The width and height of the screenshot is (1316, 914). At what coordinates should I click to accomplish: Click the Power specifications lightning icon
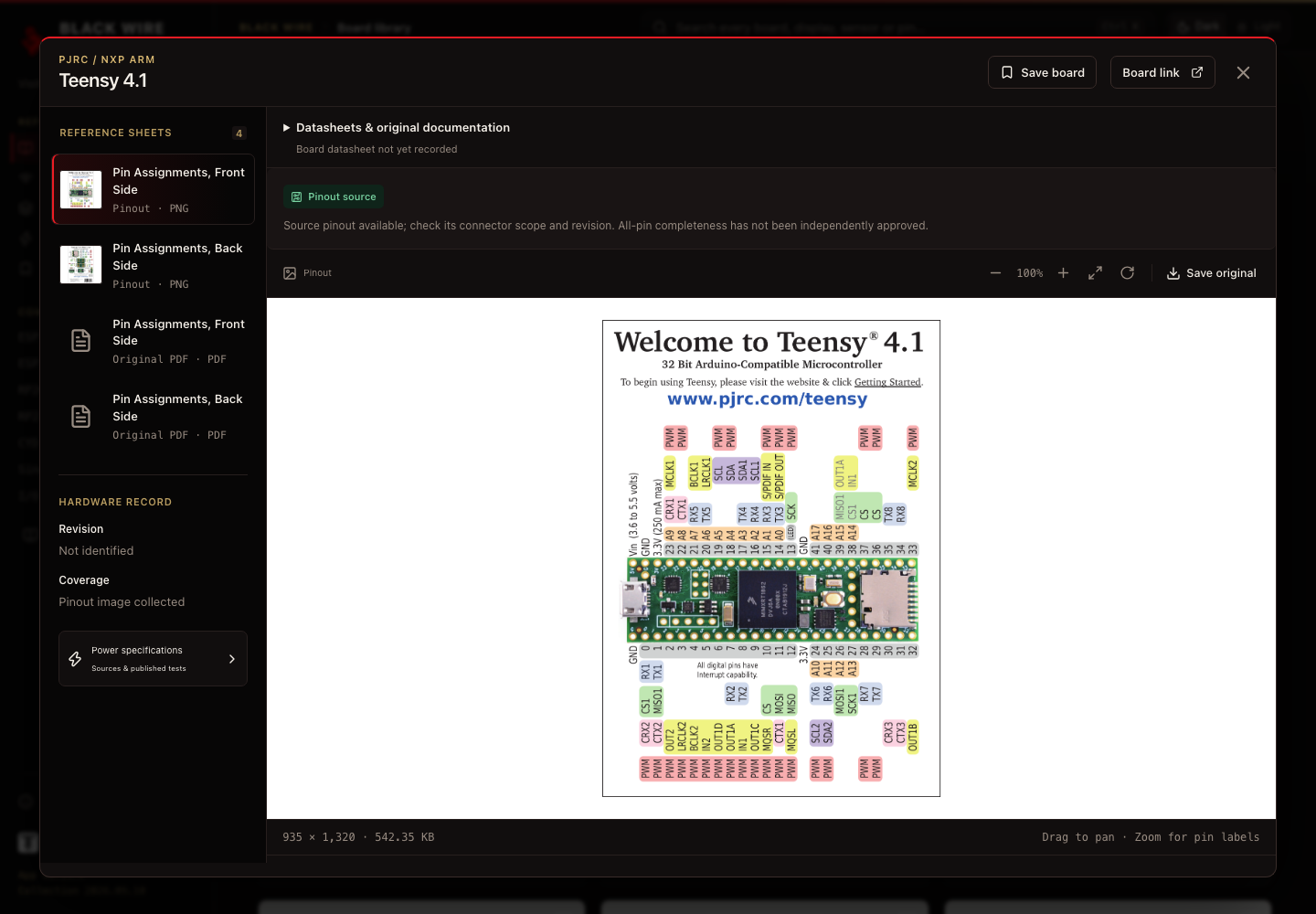75,659
